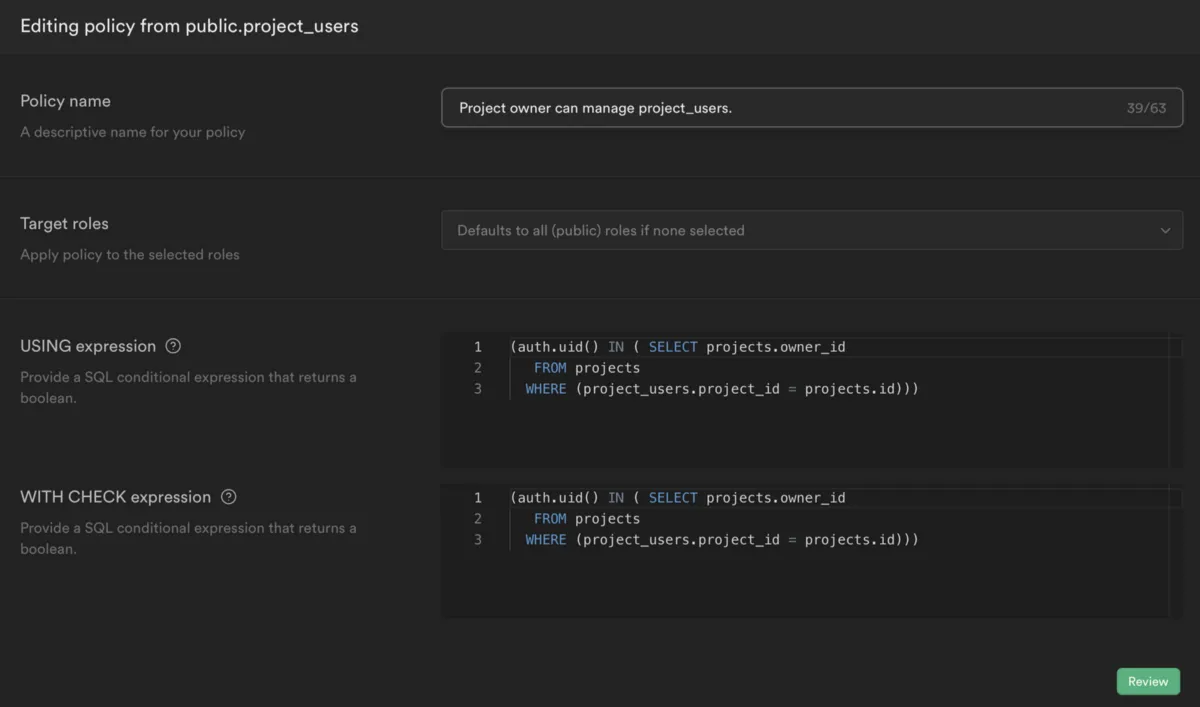
Task: Click line number 3 in WITH CHECK editor gutter
Action: [x=478, y=540]
